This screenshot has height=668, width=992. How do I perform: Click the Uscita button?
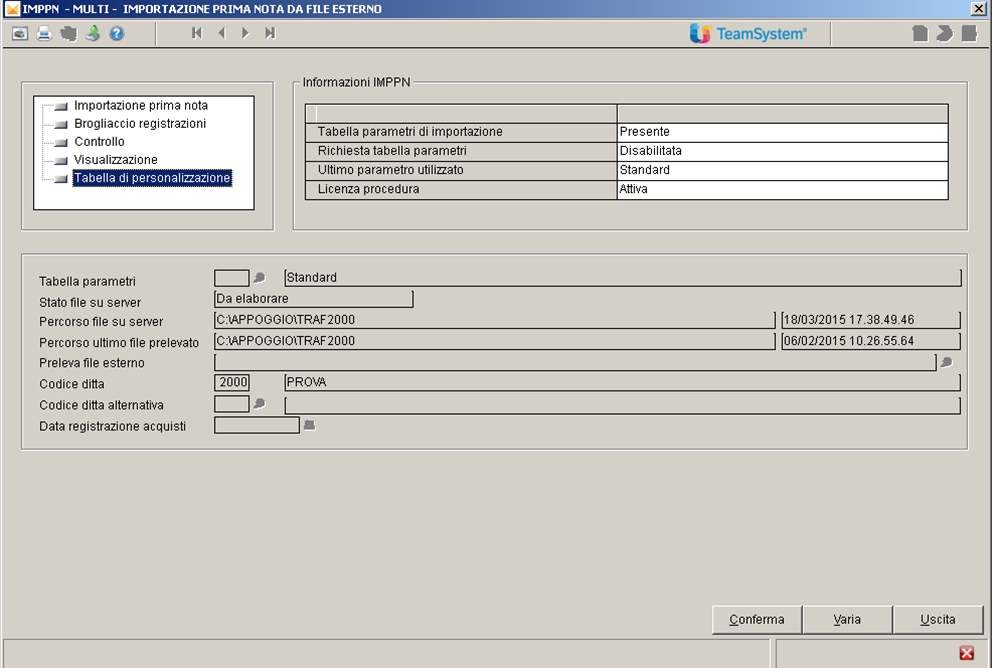(938, 620)
